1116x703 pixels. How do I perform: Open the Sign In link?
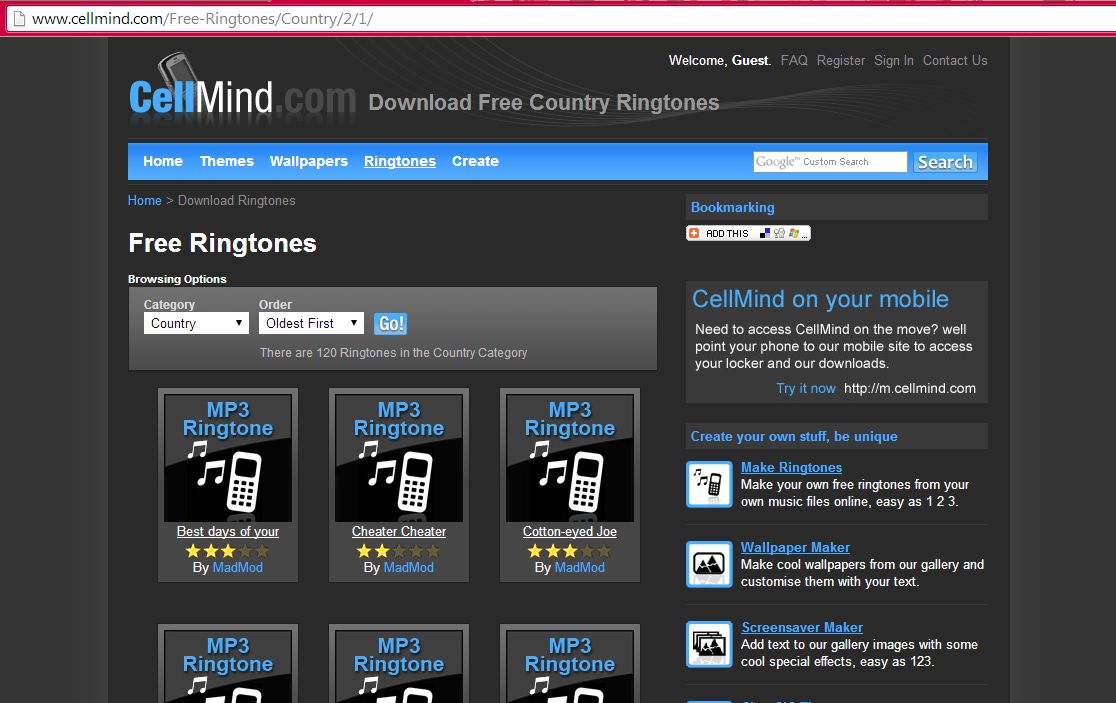coord(894,60)
